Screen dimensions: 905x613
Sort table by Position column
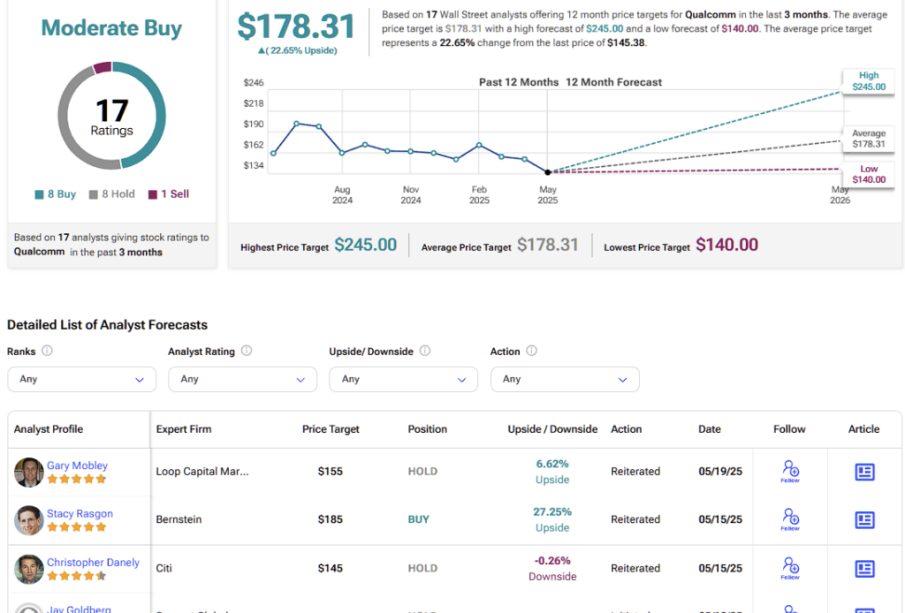click(x=427, y=429)
